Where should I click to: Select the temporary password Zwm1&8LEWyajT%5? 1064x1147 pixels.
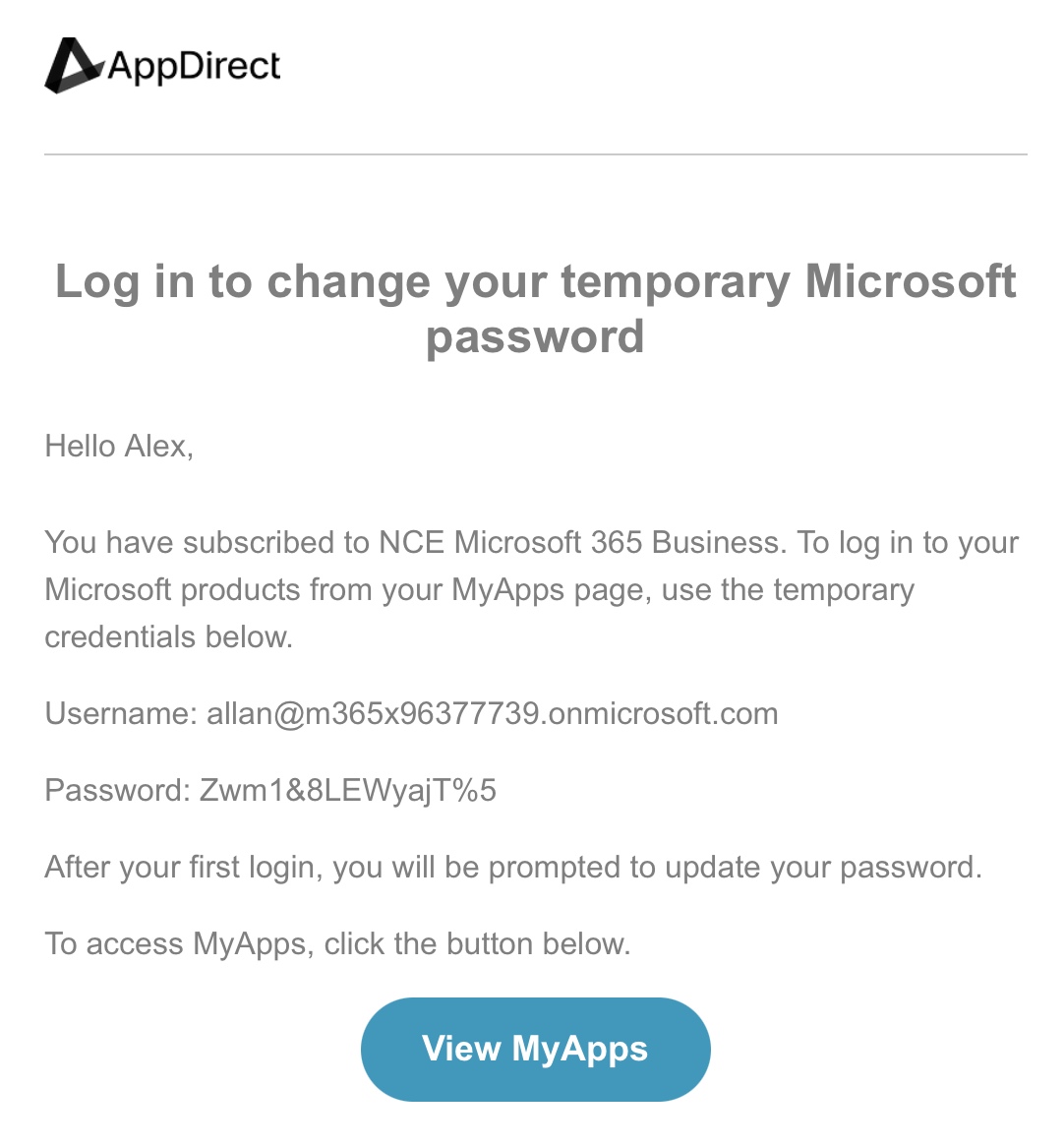(348, 790)
